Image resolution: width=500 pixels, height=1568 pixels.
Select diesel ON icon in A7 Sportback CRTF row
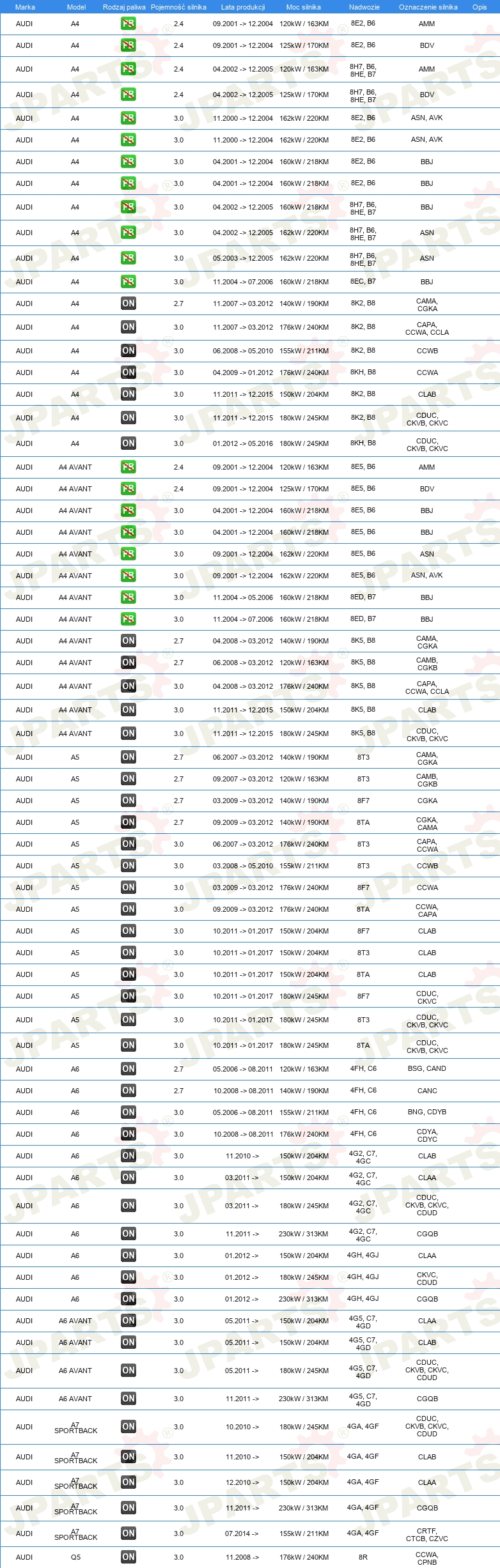click(129, 1533)
